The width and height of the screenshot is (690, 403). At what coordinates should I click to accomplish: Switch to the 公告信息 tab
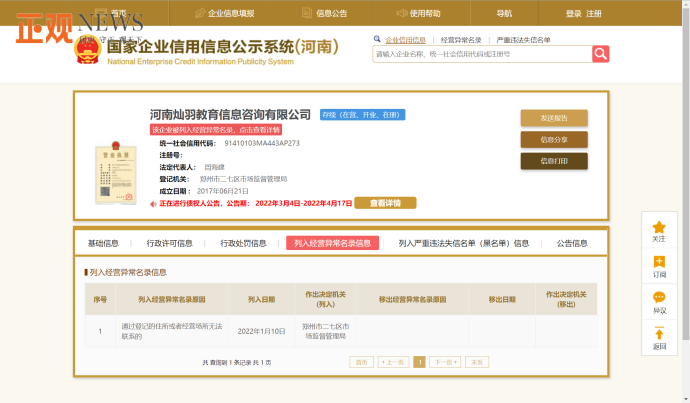(x=572, y=243)
